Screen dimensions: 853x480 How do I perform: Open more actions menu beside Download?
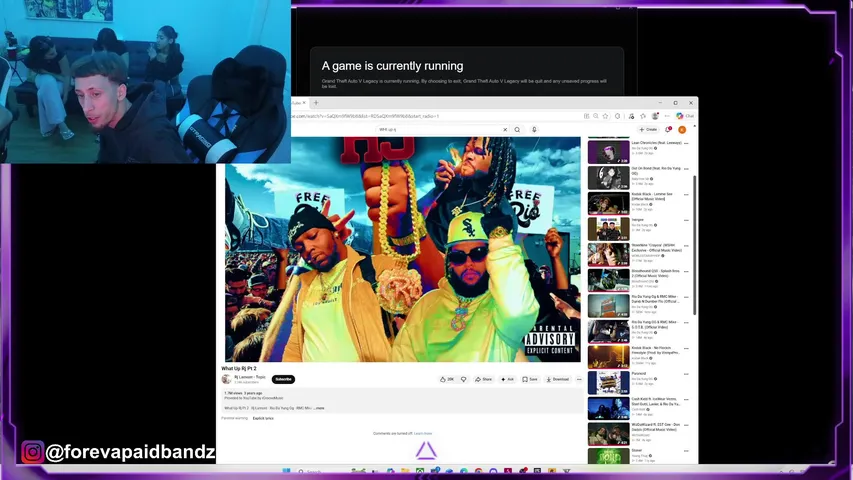579,379
